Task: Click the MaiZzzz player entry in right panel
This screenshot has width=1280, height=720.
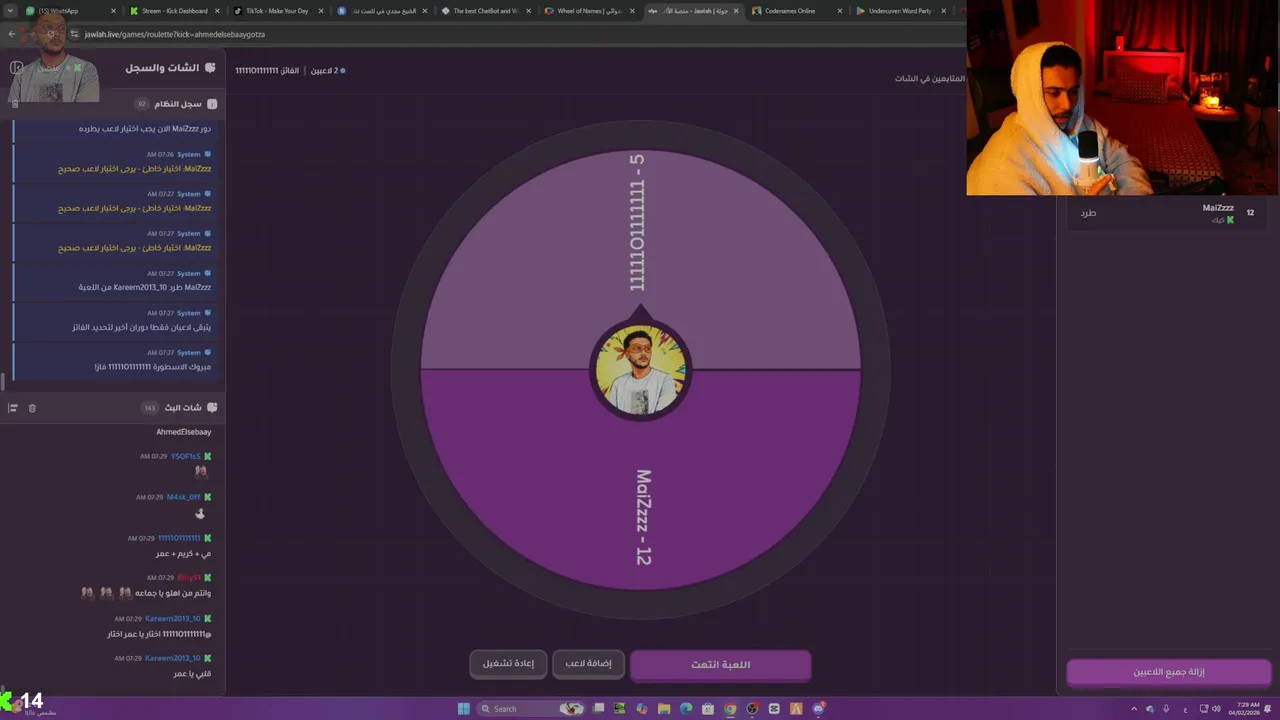Action: (1167, 213)
